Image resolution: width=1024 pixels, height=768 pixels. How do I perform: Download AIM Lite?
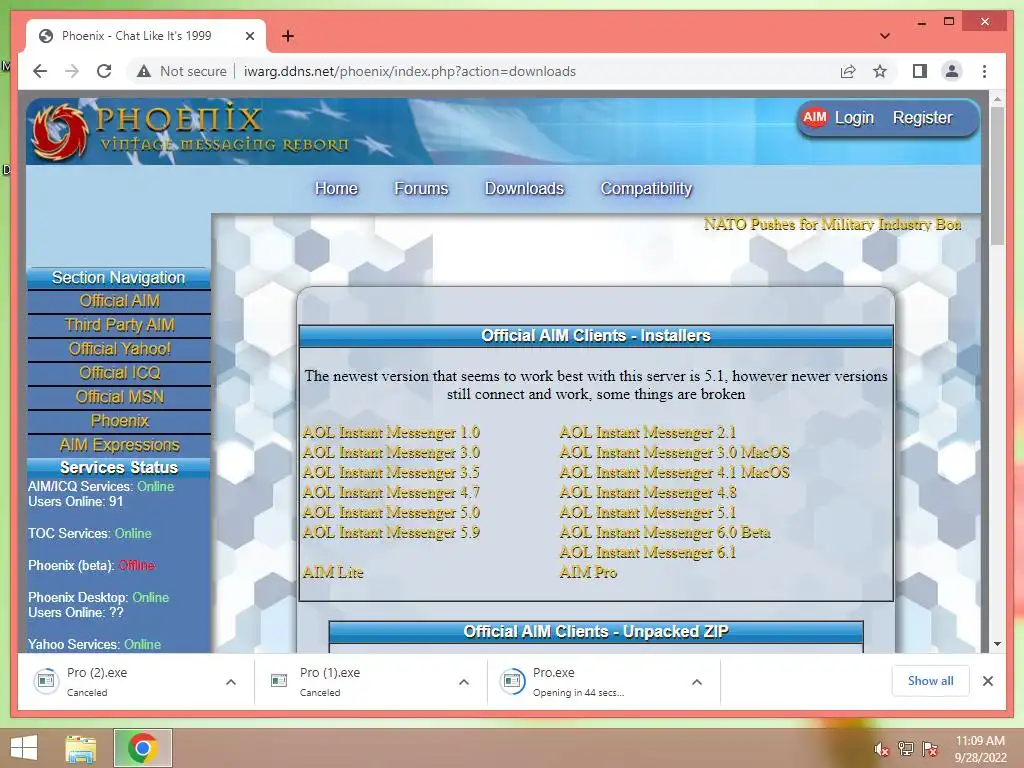(333, 573)
